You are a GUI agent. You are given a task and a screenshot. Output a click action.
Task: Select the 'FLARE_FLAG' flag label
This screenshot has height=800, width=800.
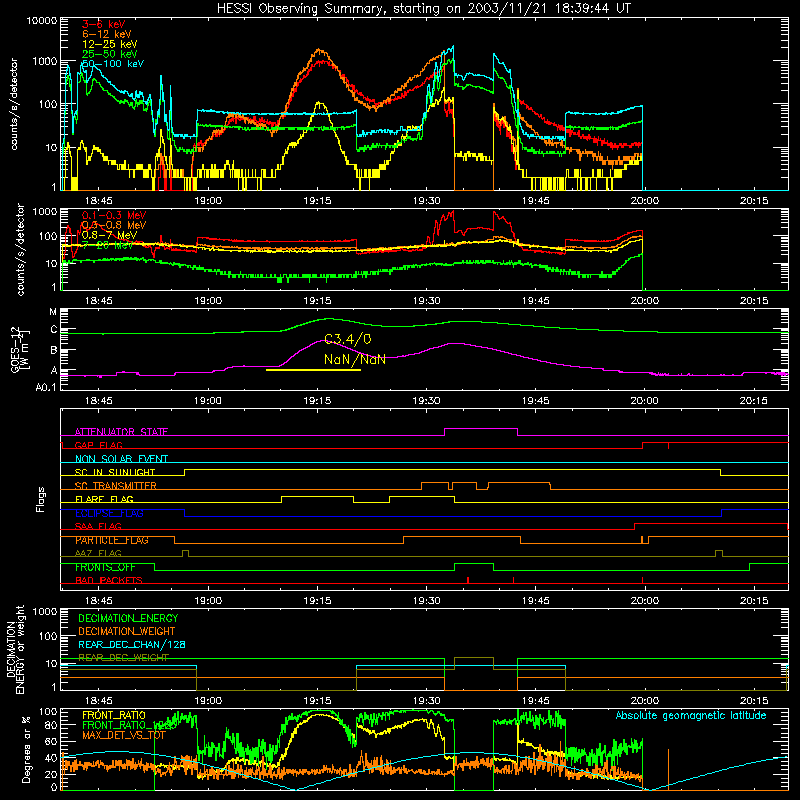click(x=104, y=499)
